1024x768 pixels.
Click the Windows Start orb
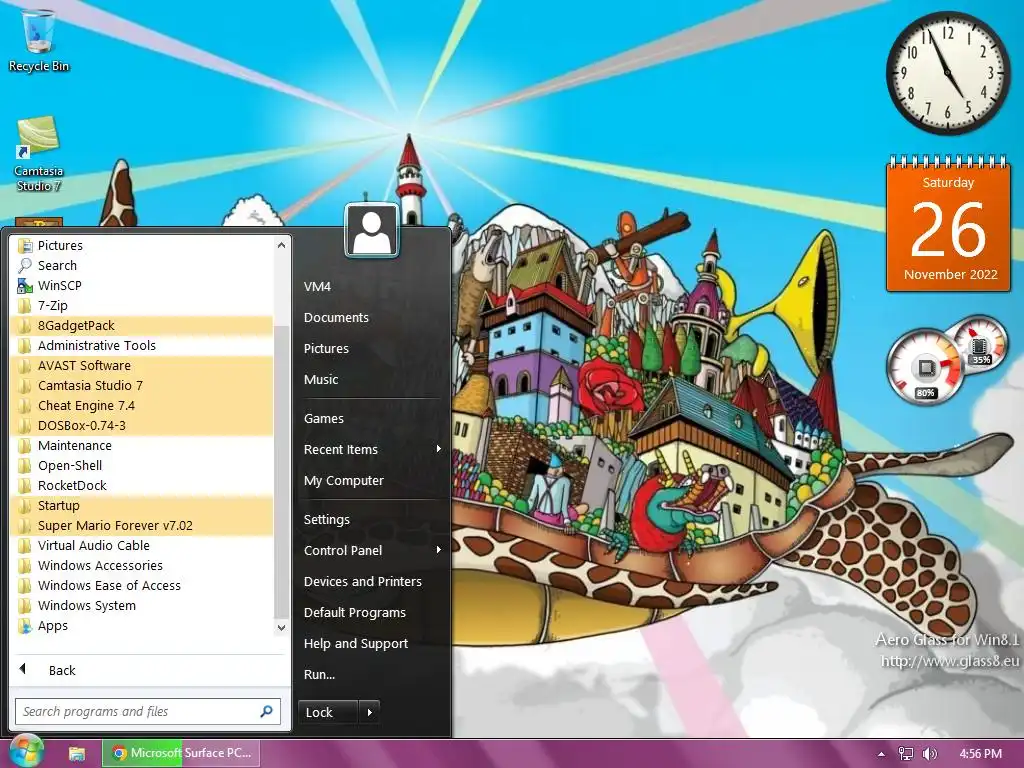pyautogui.click(x=26, y=752)
